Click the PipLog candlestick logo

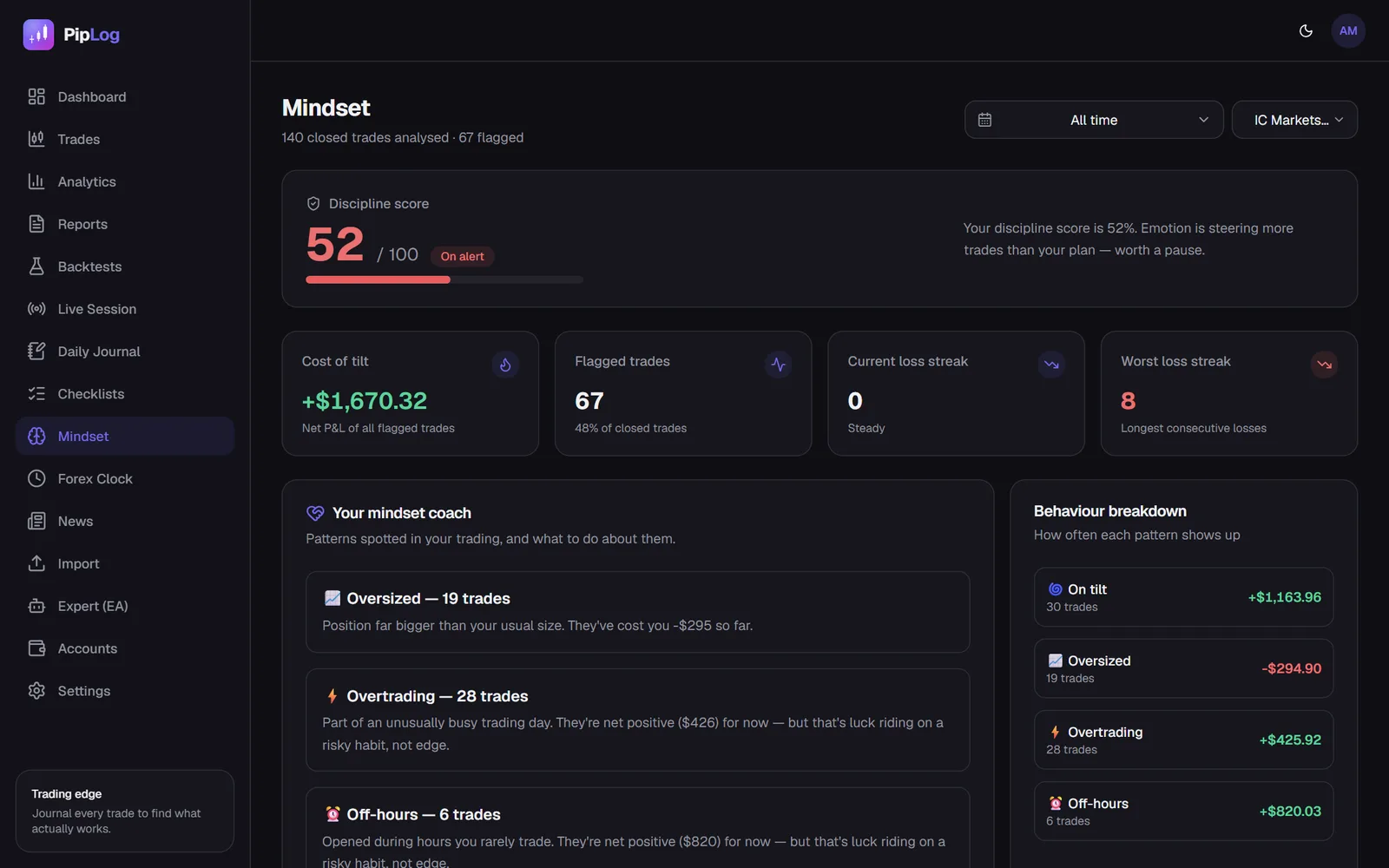[x=38, y=35]
